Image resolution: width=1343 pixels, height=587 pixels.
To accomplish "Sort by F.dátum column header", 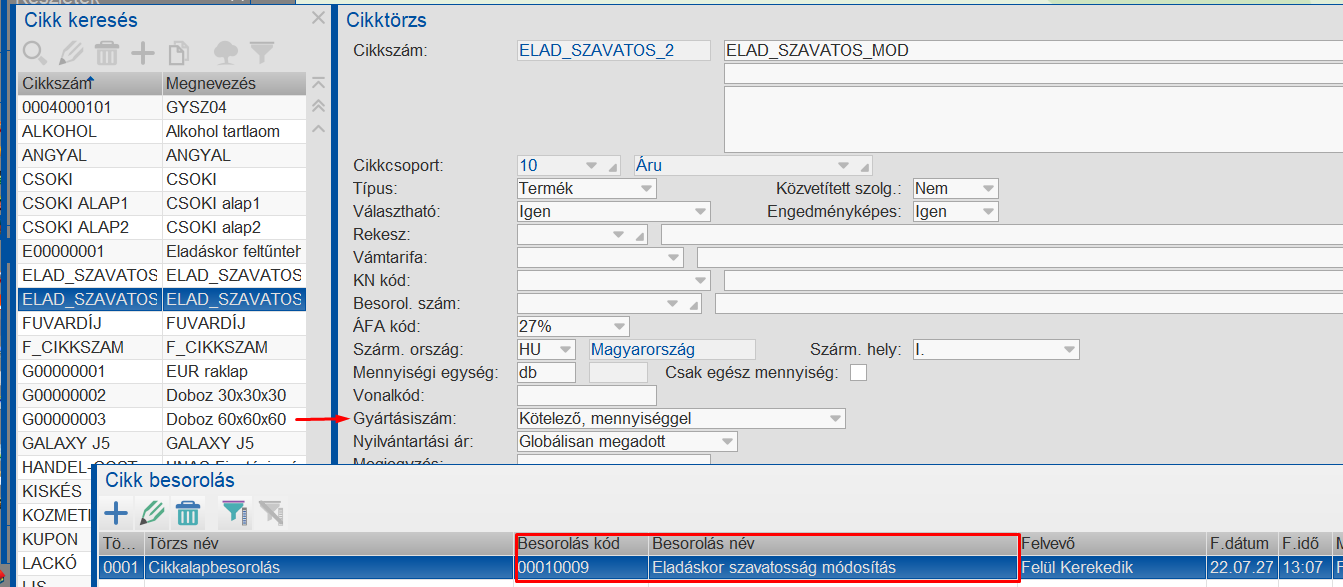I will [1241, 544].
